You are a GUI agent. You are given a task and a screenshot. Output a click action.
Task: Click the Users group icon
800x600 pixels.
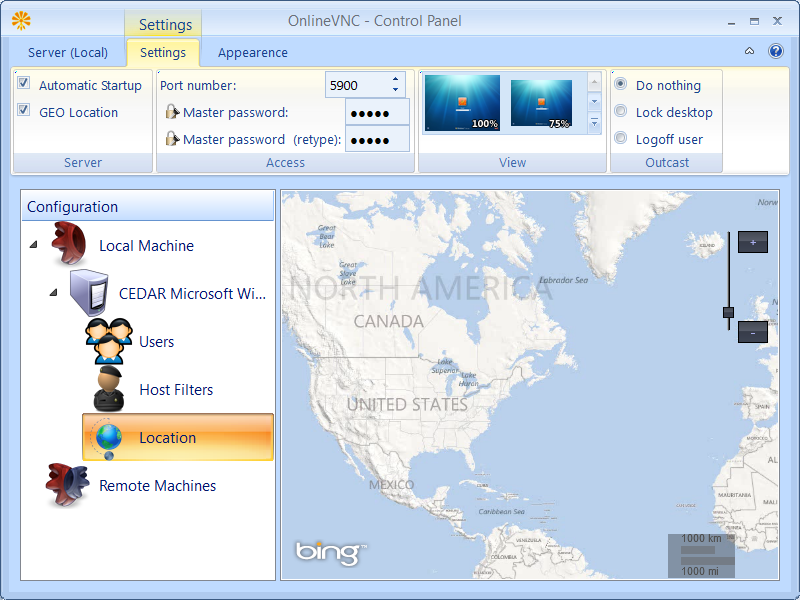pyautogui.click(x=109, y=341)
